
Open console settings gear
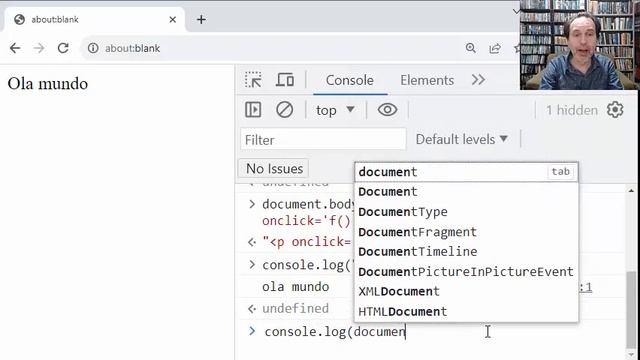coord(615,110)
